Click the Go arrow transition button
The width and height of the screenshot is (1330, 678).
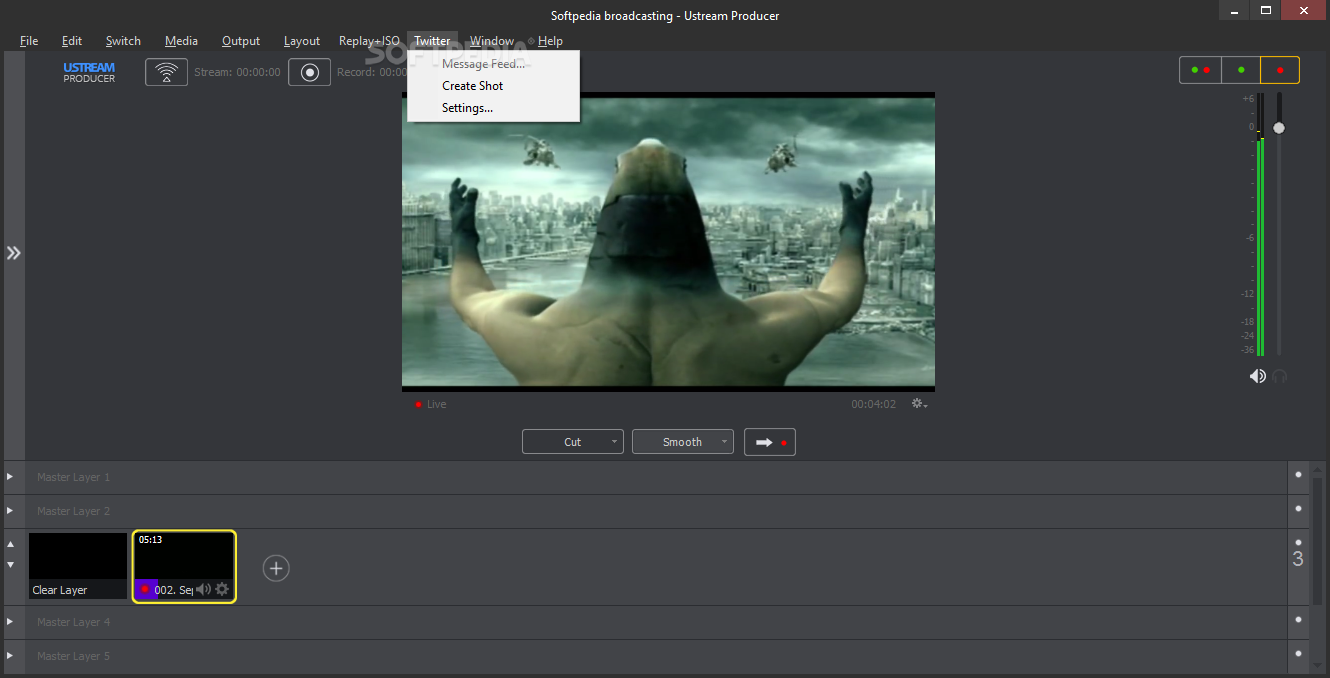click(x=770, y=442)
